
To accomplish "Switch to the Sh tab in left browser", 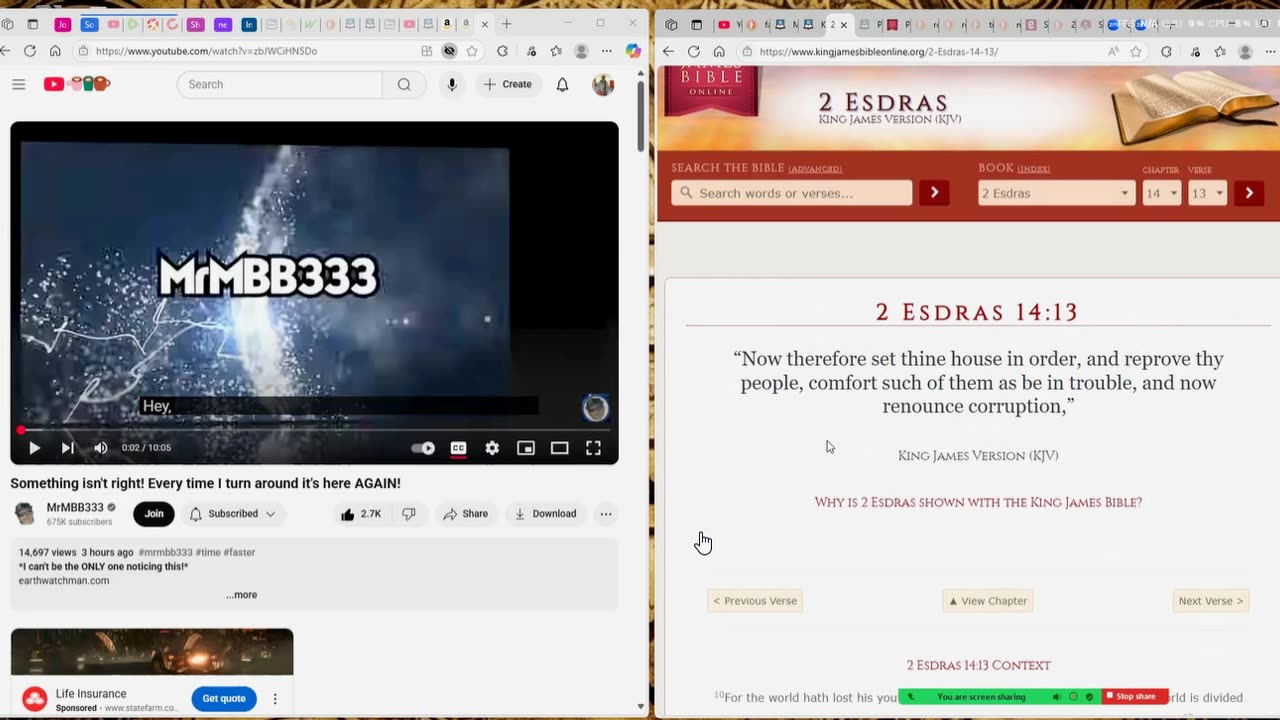I will (196, 24).
